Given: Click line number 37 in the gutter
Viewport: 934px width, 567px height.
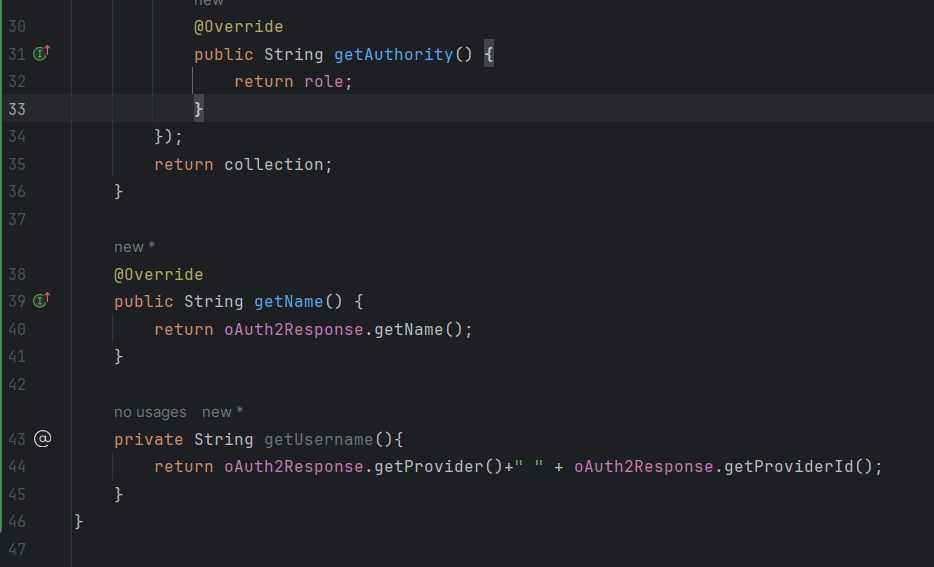Looking at the screenshot, I should [x=17, y=219].
